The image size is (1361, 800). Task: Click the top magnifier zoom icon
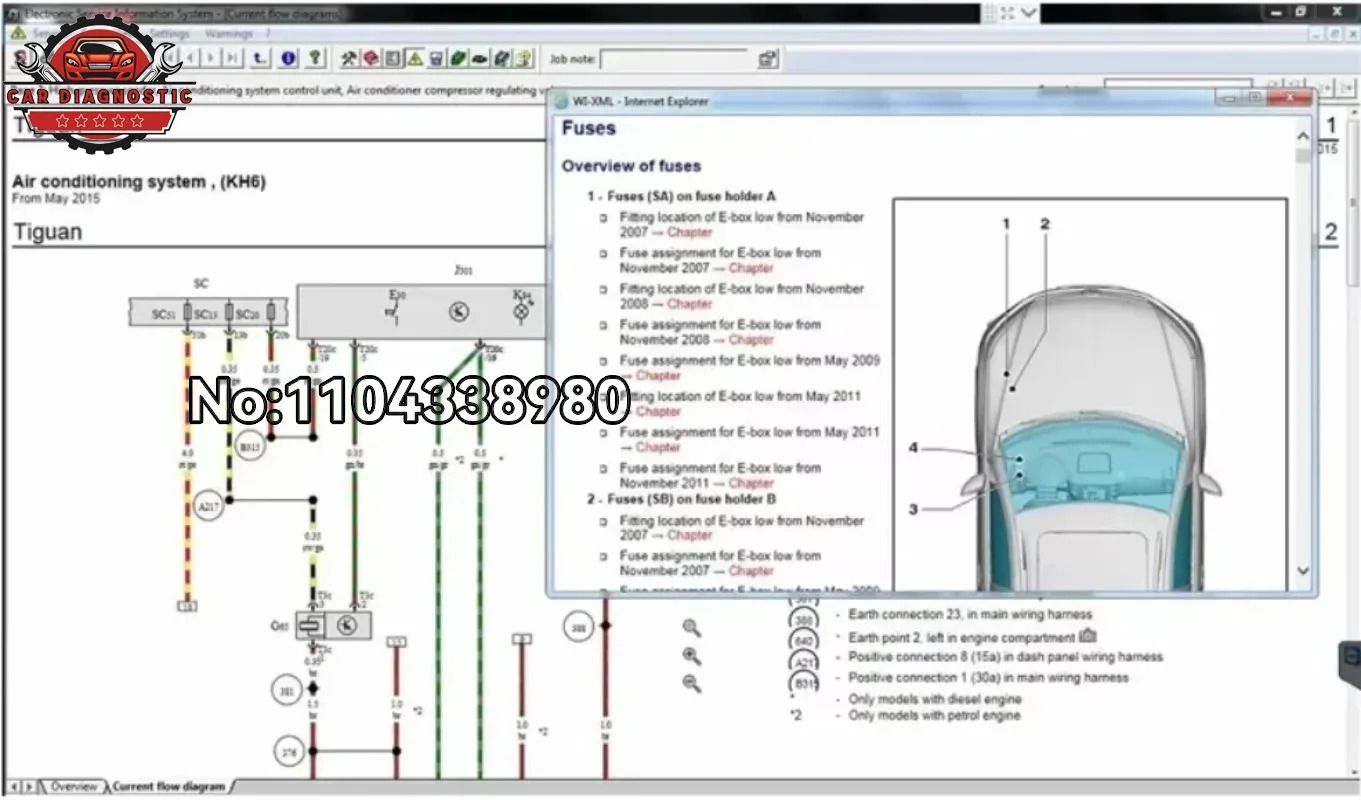click(x=691, y=628)
